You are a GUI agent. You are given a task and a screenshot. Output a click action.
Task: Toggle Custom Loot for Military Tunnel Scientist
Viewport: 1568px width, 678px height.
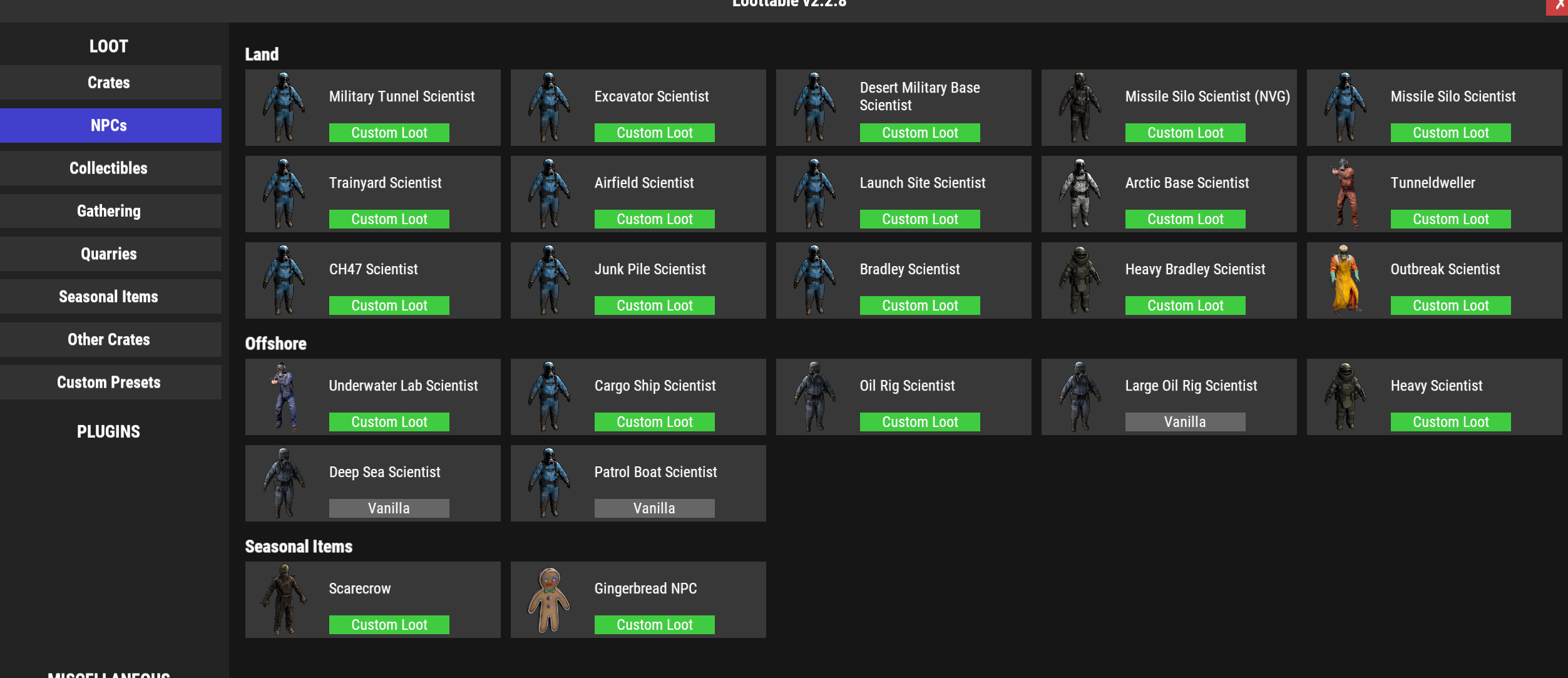coord(389,133)
